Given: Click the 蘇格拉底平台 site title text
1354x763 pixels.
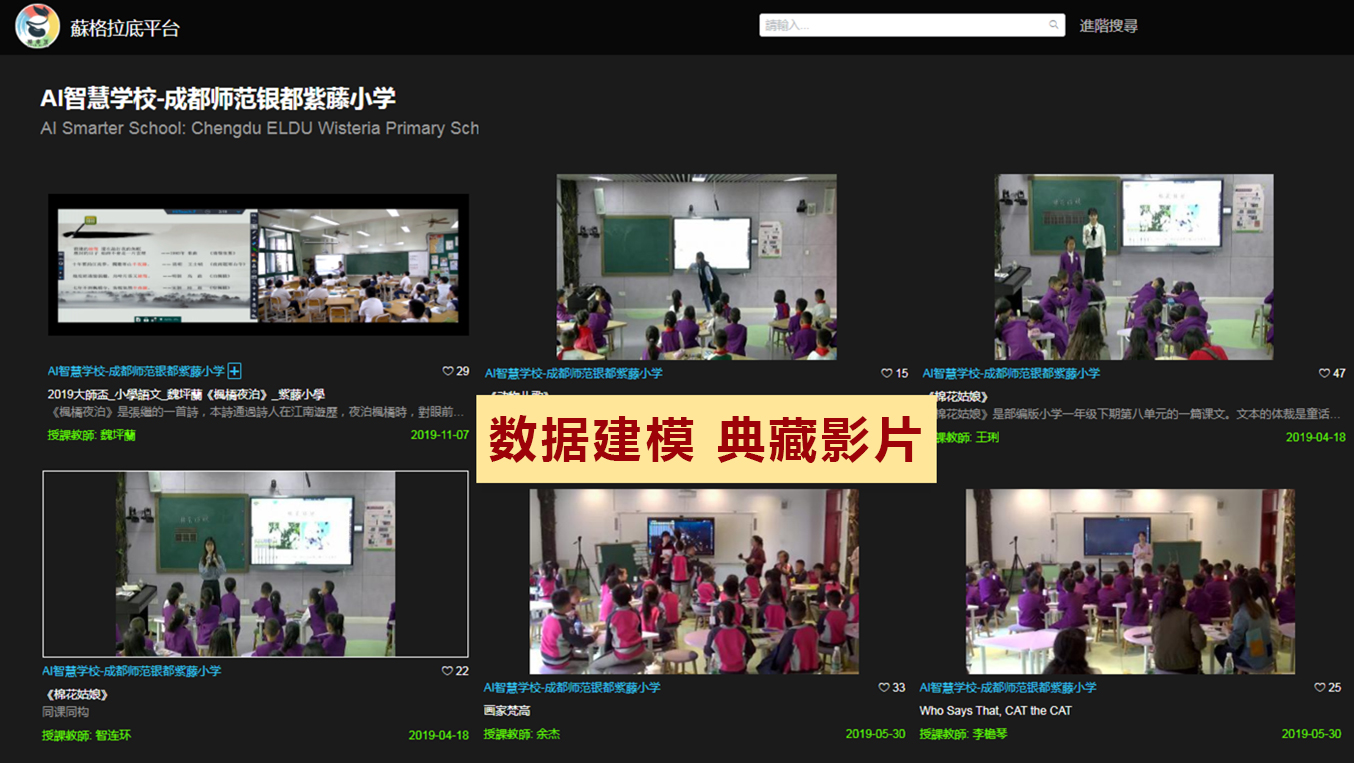Looking at the screenshot, I should pyautogui.click(x=125, y=28).
